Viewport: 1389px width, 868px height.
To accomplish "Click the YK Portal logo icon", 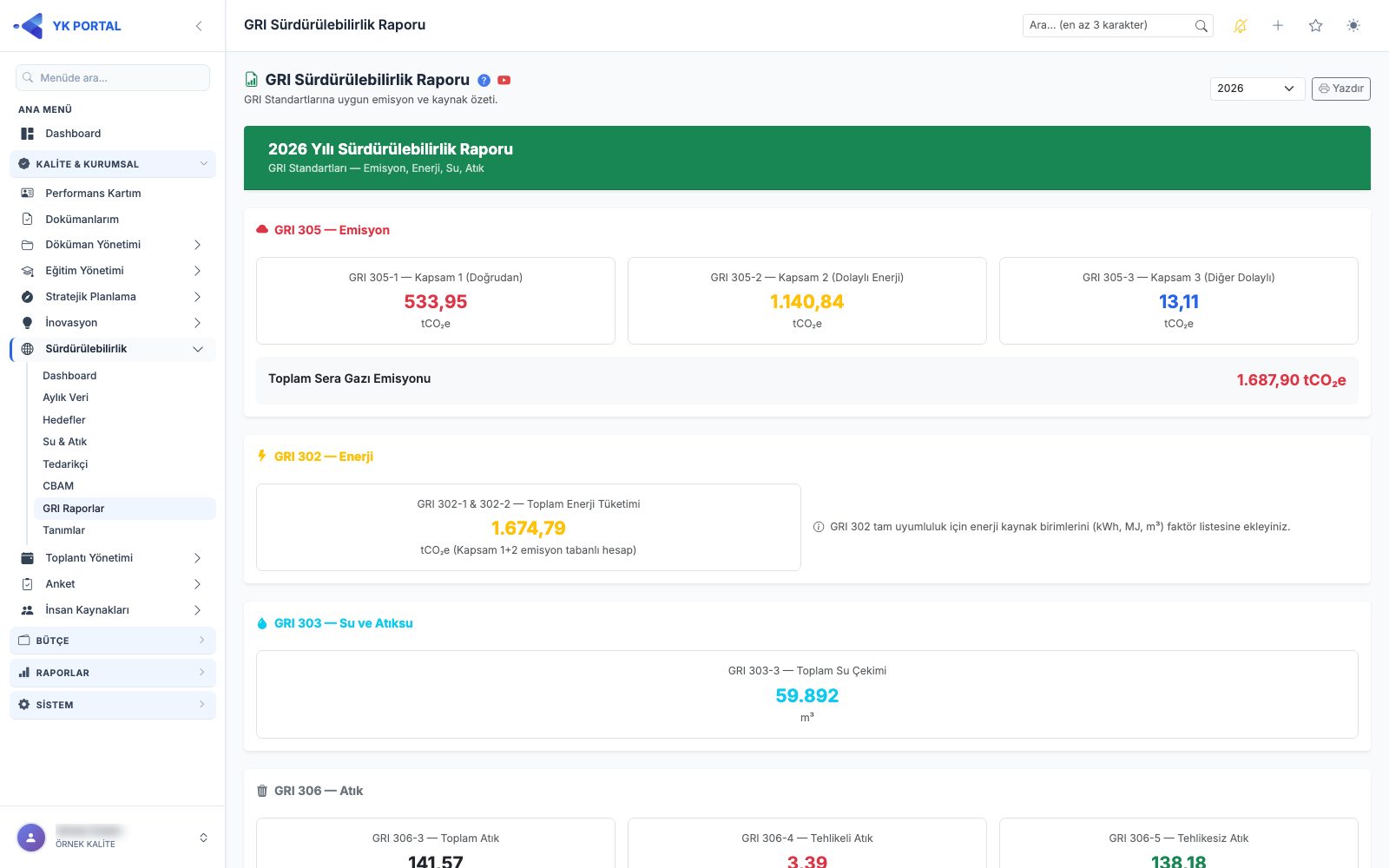I will pos(30,26).
